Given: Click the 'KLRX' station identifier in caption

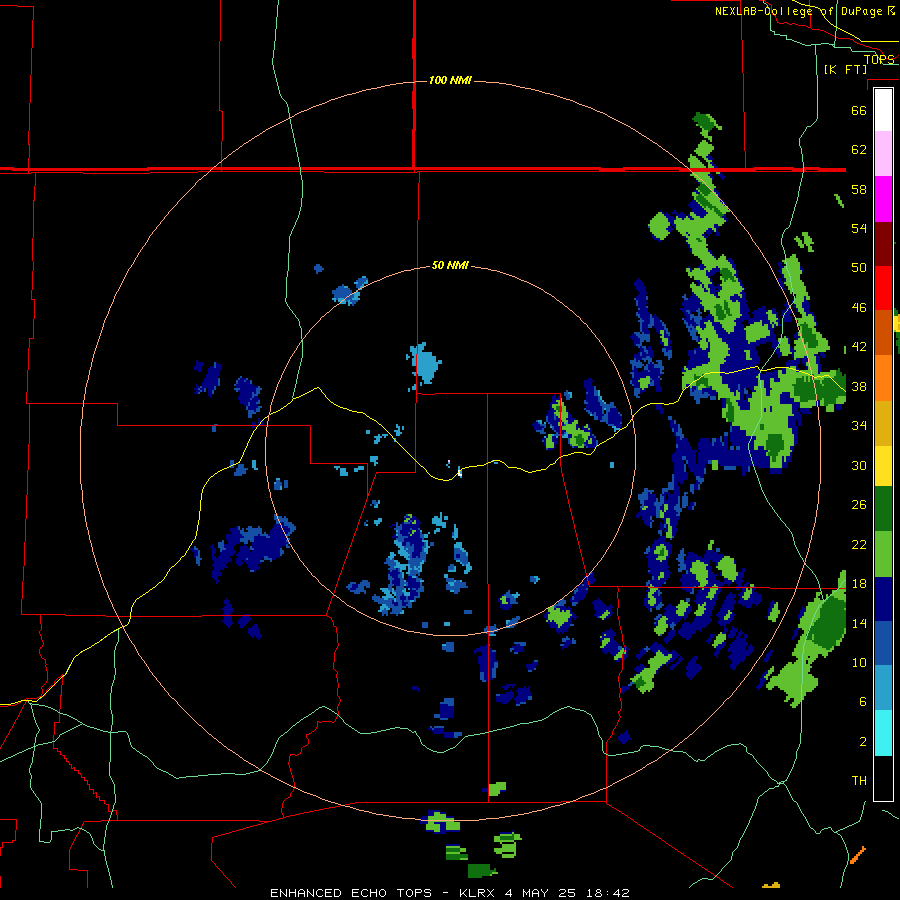Looking at the screenshot, I should coord(478,893).
